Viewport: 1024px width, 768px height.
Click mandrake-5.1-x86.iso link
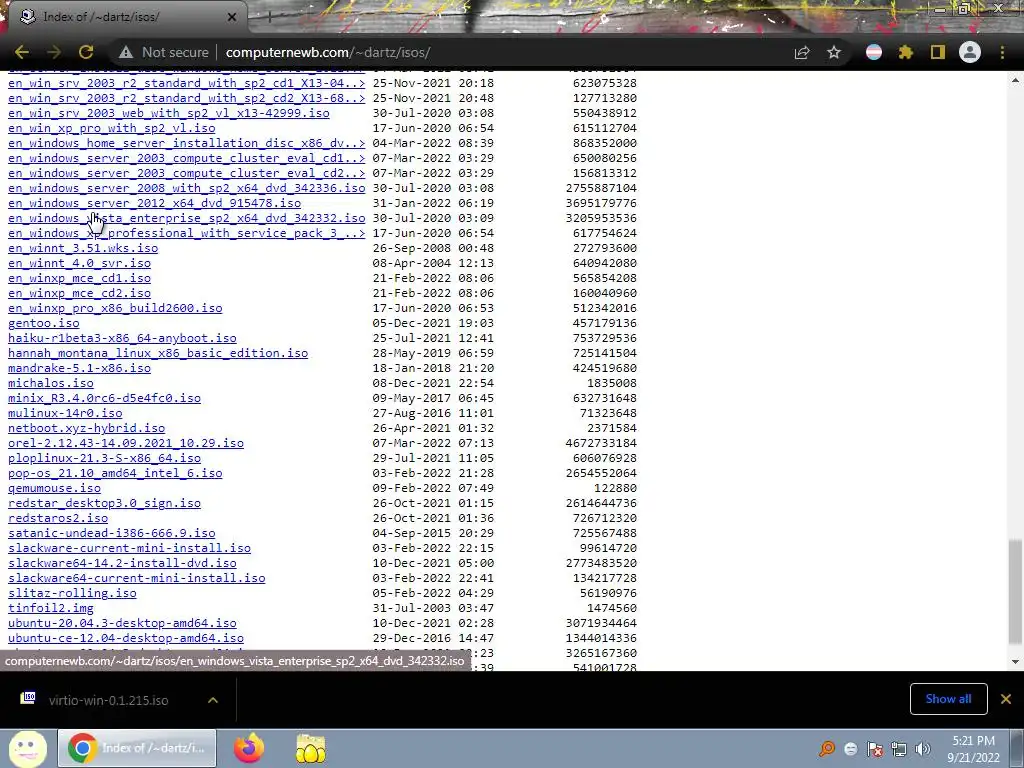click(x=79, y=368)
